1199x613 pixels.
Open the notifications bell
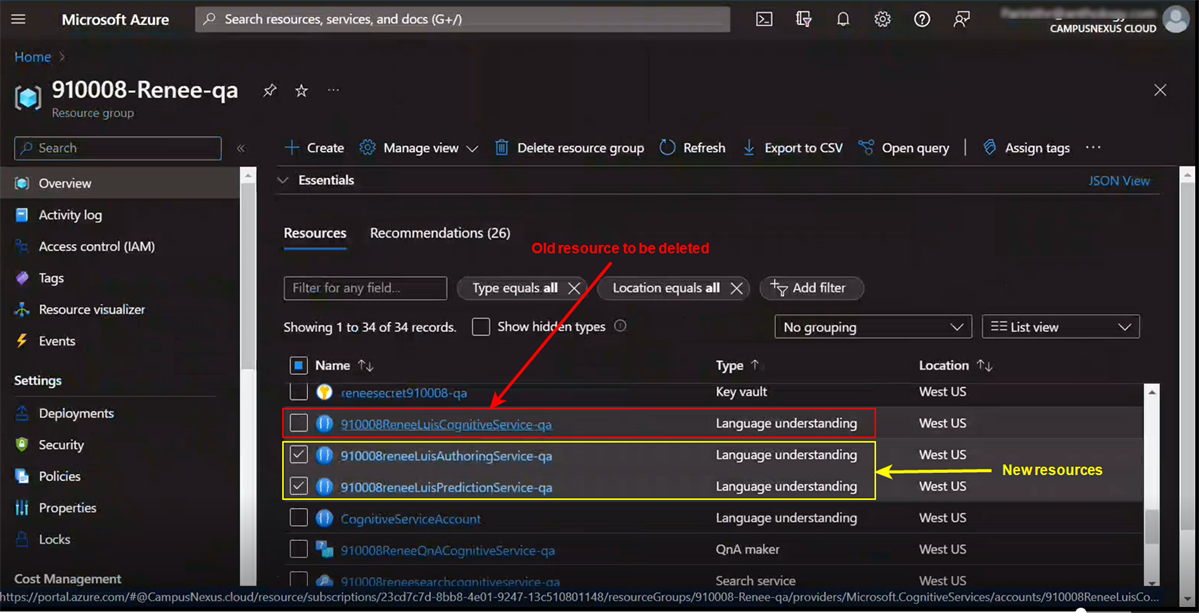pos(842,18)
